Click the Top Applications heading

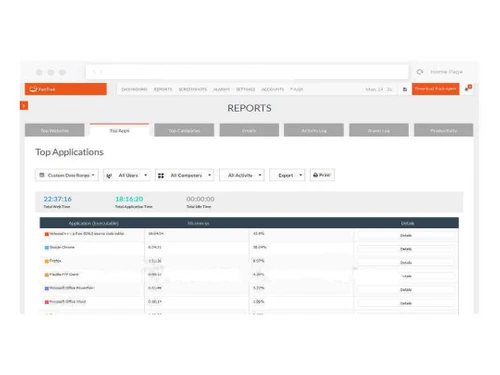(69, 152)
